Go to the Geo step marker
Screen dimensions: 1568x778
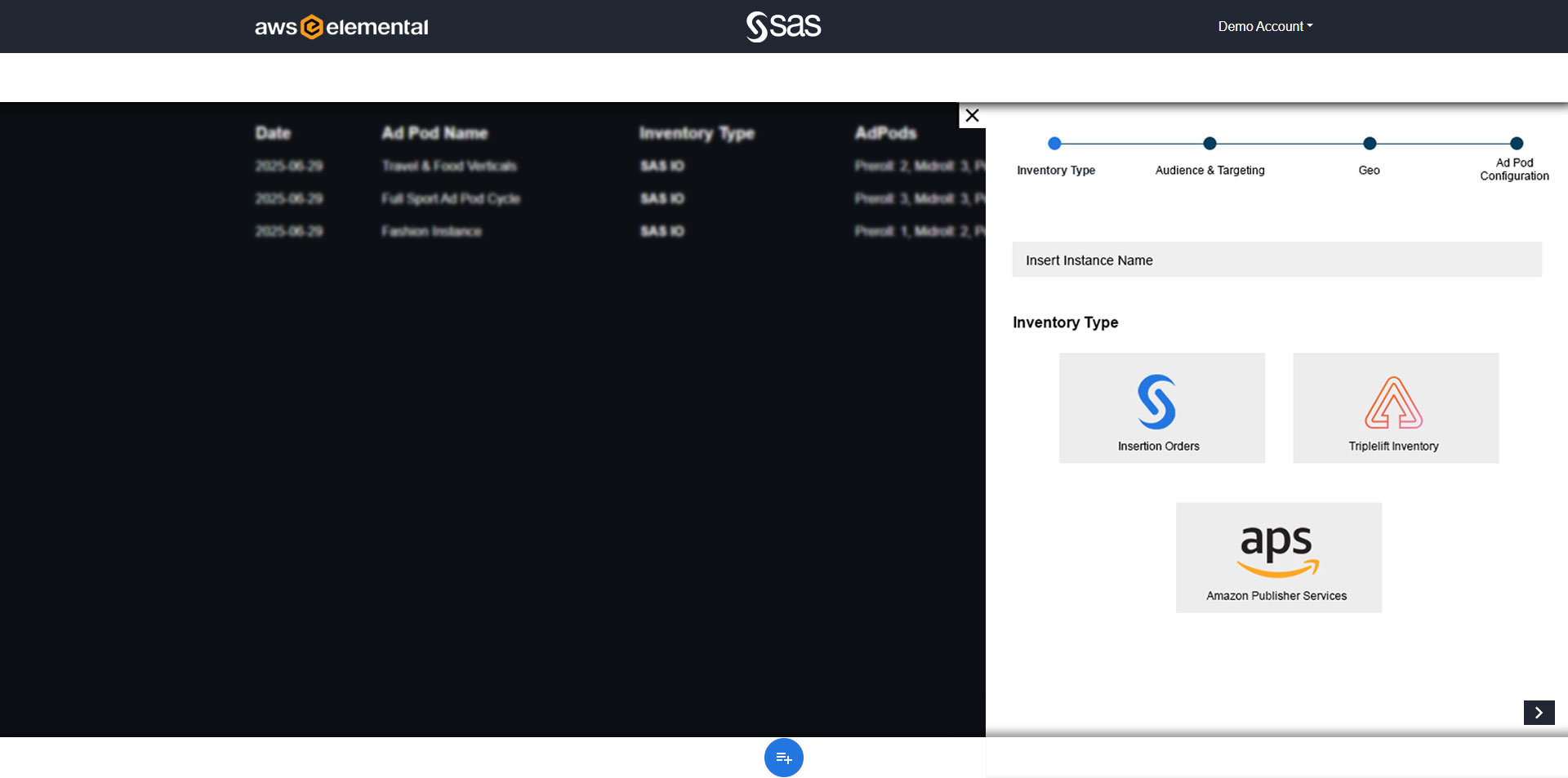coord(1370,144)
